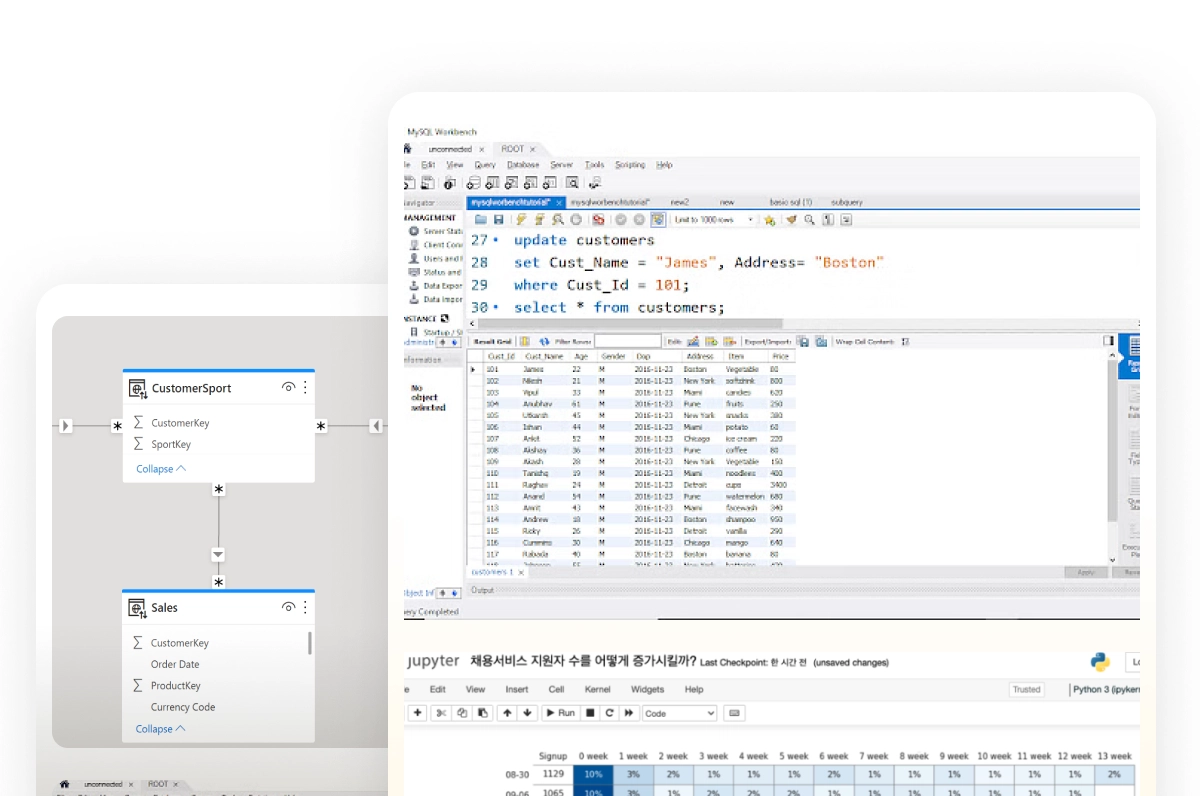Viewport: 1200px width, 796px height.
Task: Click the Jupyter restart kernel icon
Action: (x=610, y=713)
